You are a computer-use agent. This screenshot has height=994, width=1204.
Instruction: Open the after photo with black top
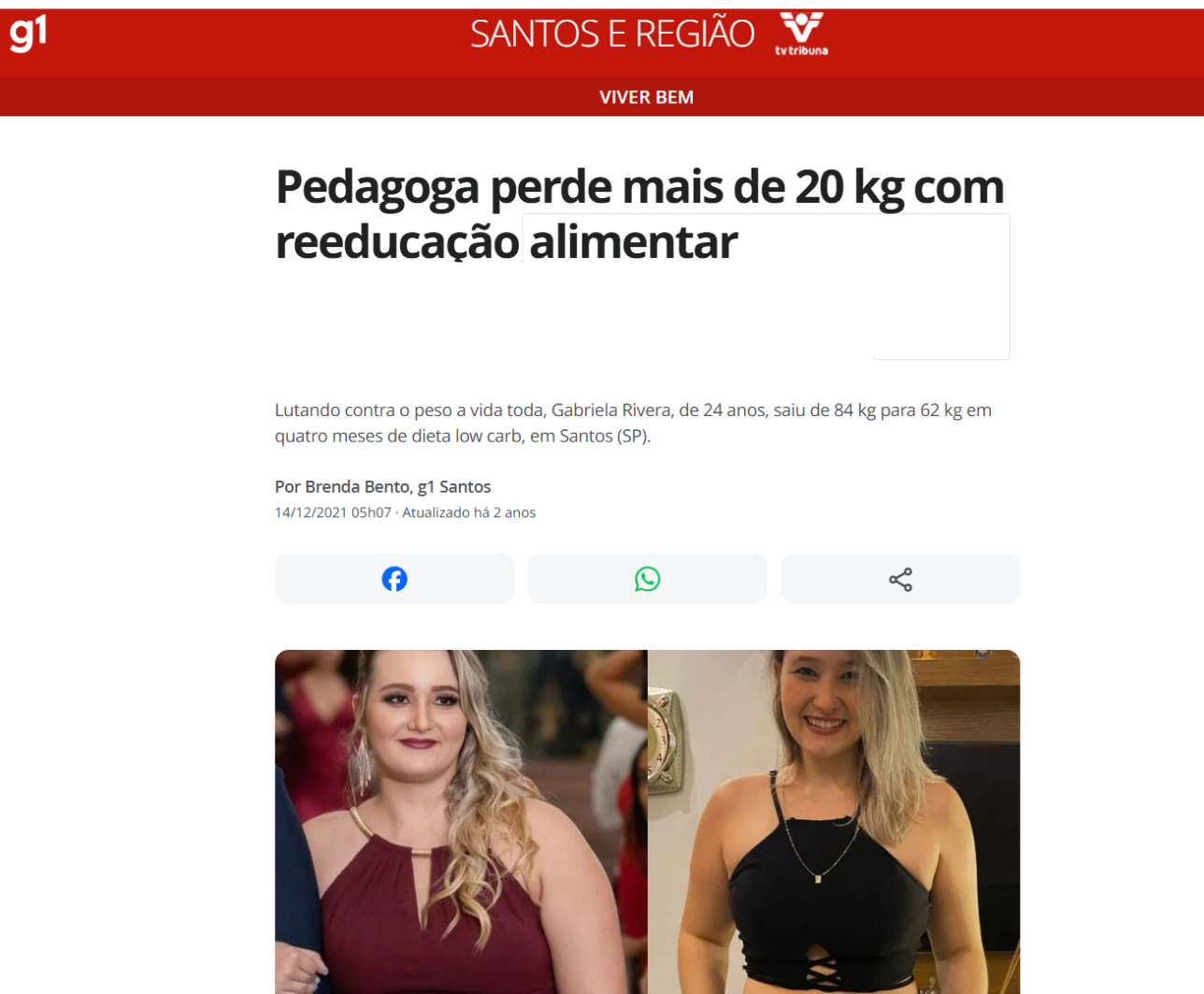pos(834,822)
